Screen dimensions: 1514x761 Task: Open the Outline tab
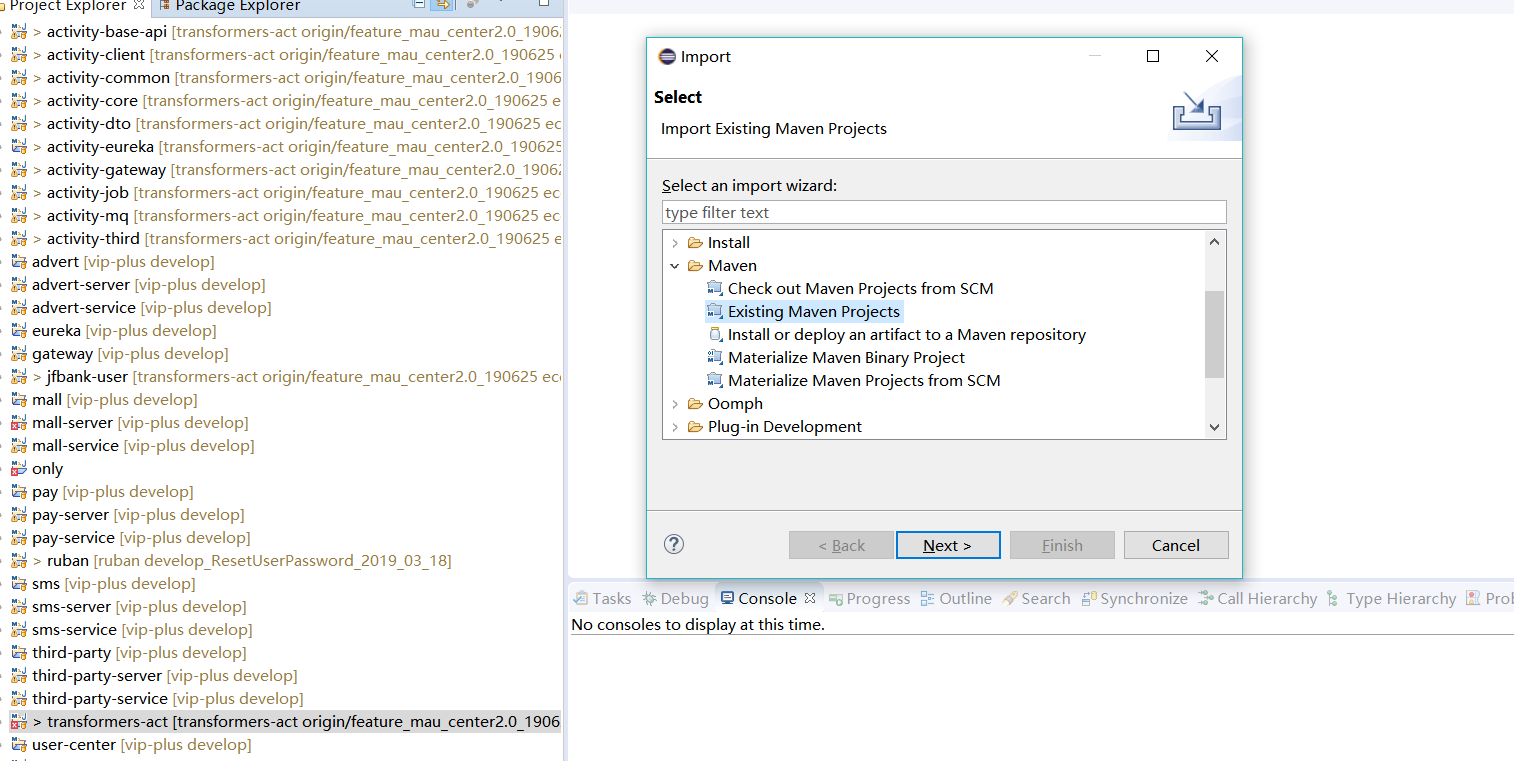[955, 599]
